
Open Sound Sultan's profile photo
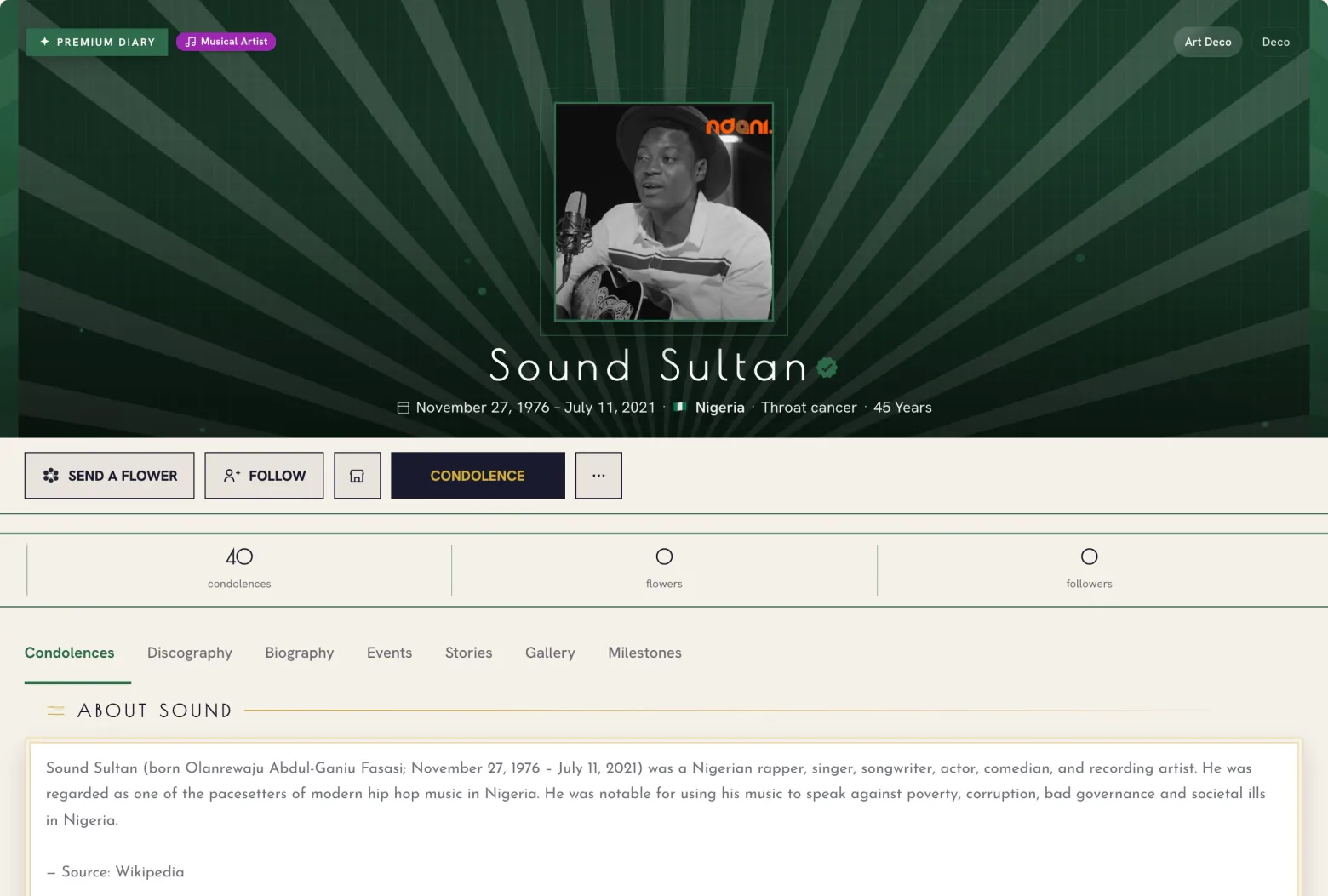(x=664, y=212)
